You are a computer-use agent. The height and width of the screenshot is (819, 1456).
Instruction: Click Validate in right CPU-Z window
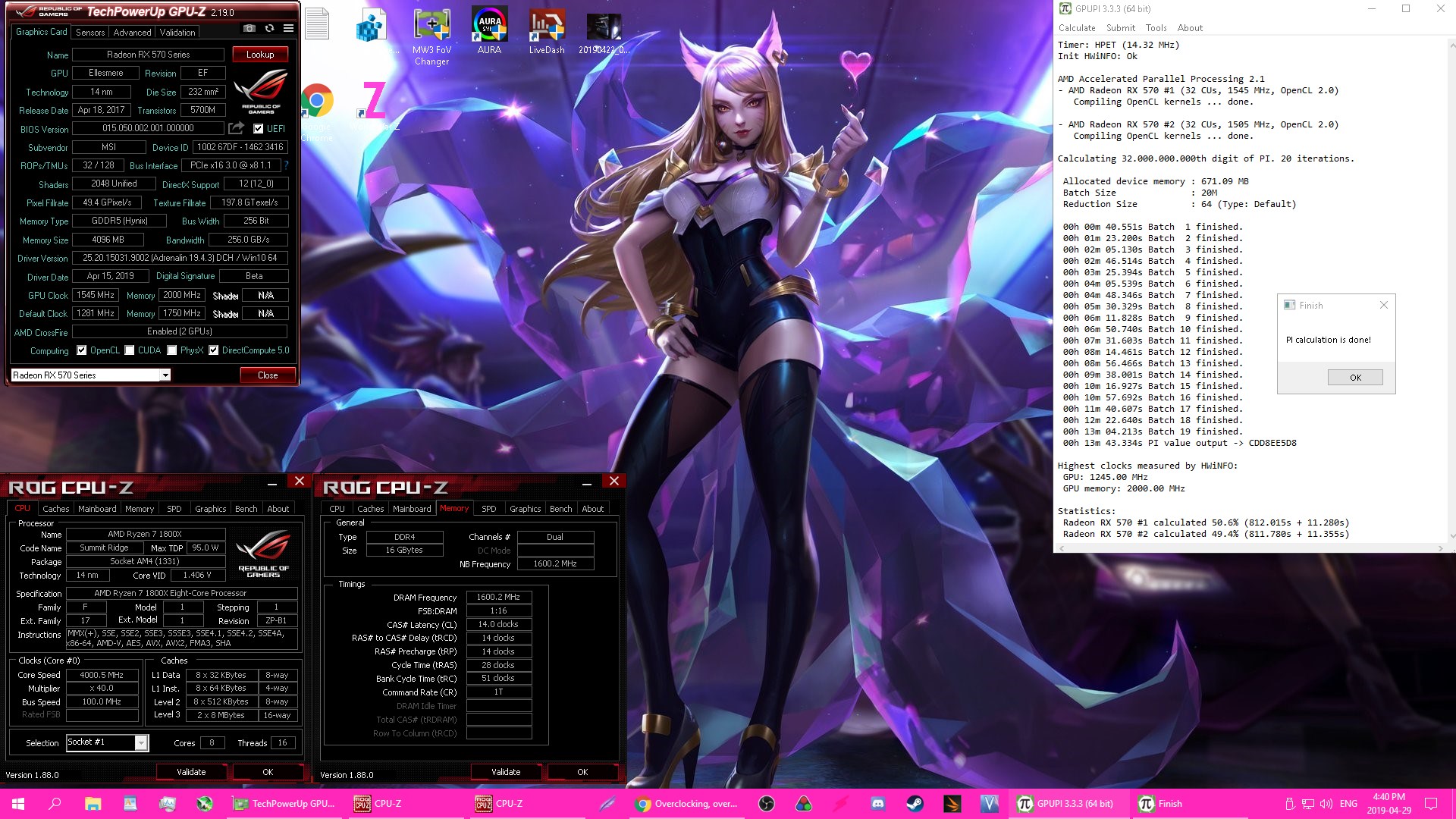point(506,772)
